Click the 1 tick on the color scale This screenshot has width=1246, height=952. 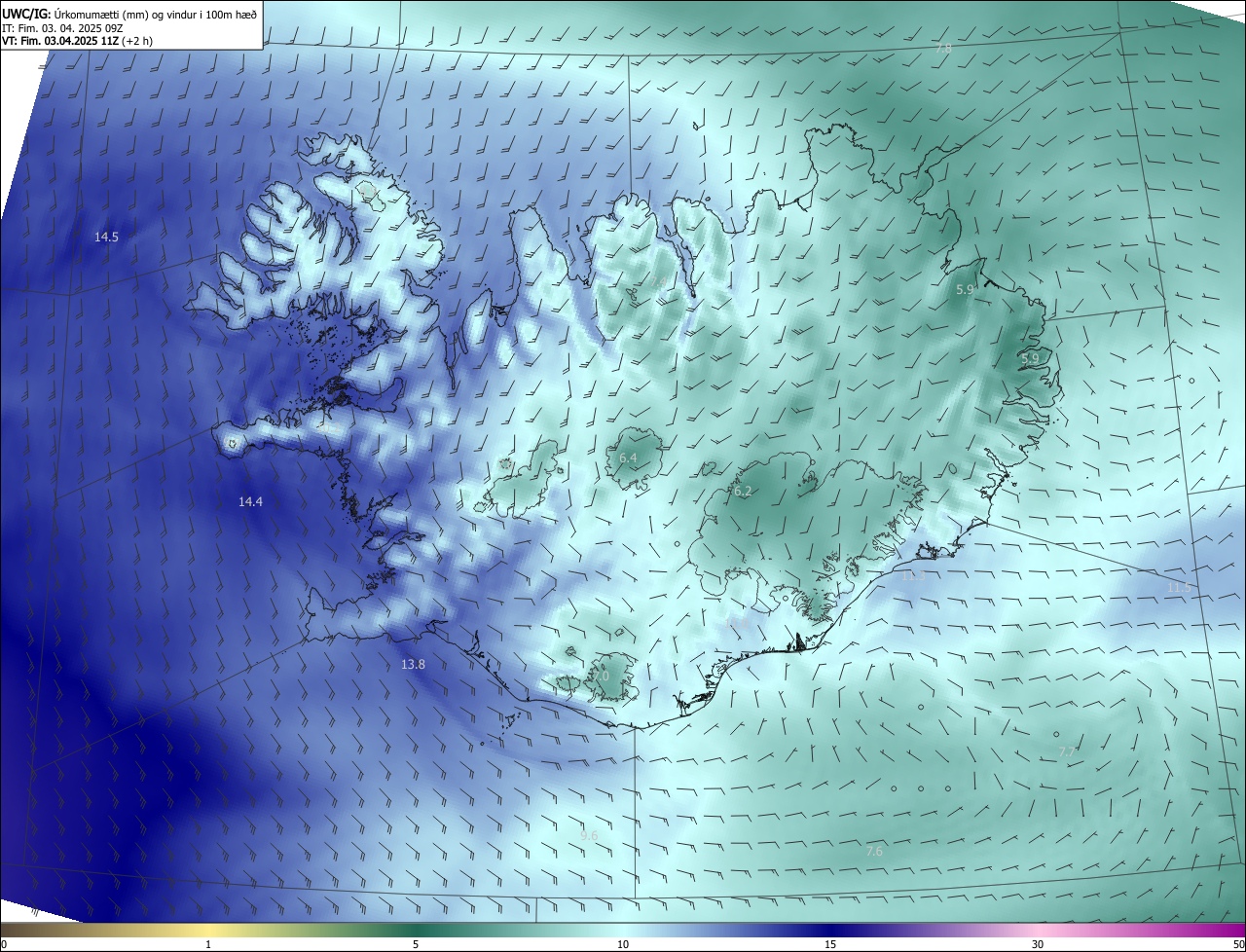point(208,944)
